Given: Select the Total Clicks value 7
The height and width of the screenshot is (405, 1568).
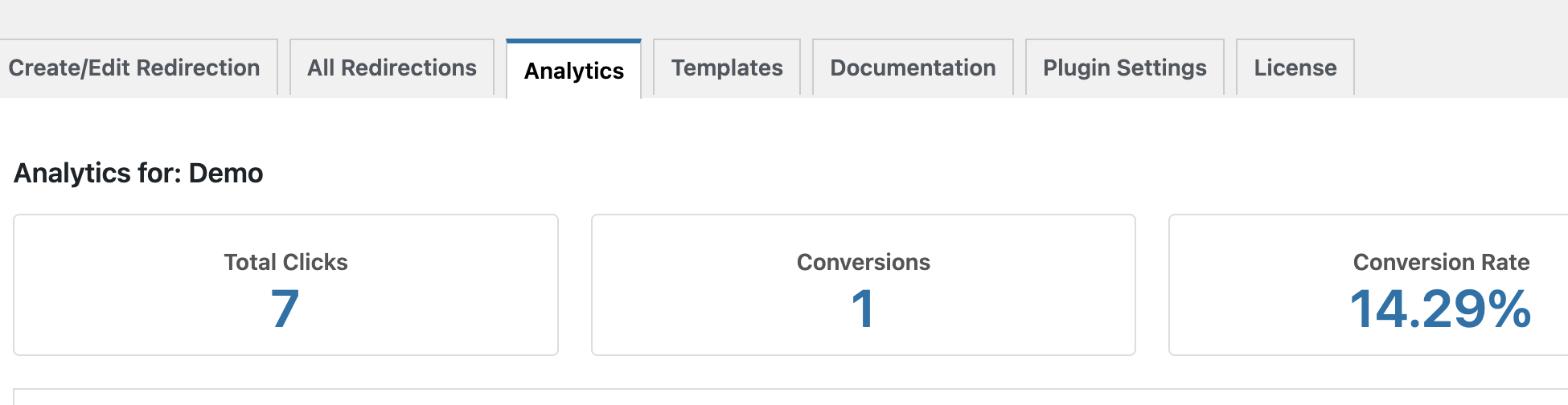Looking at the screenshot, I should click(x=285, y=309).
